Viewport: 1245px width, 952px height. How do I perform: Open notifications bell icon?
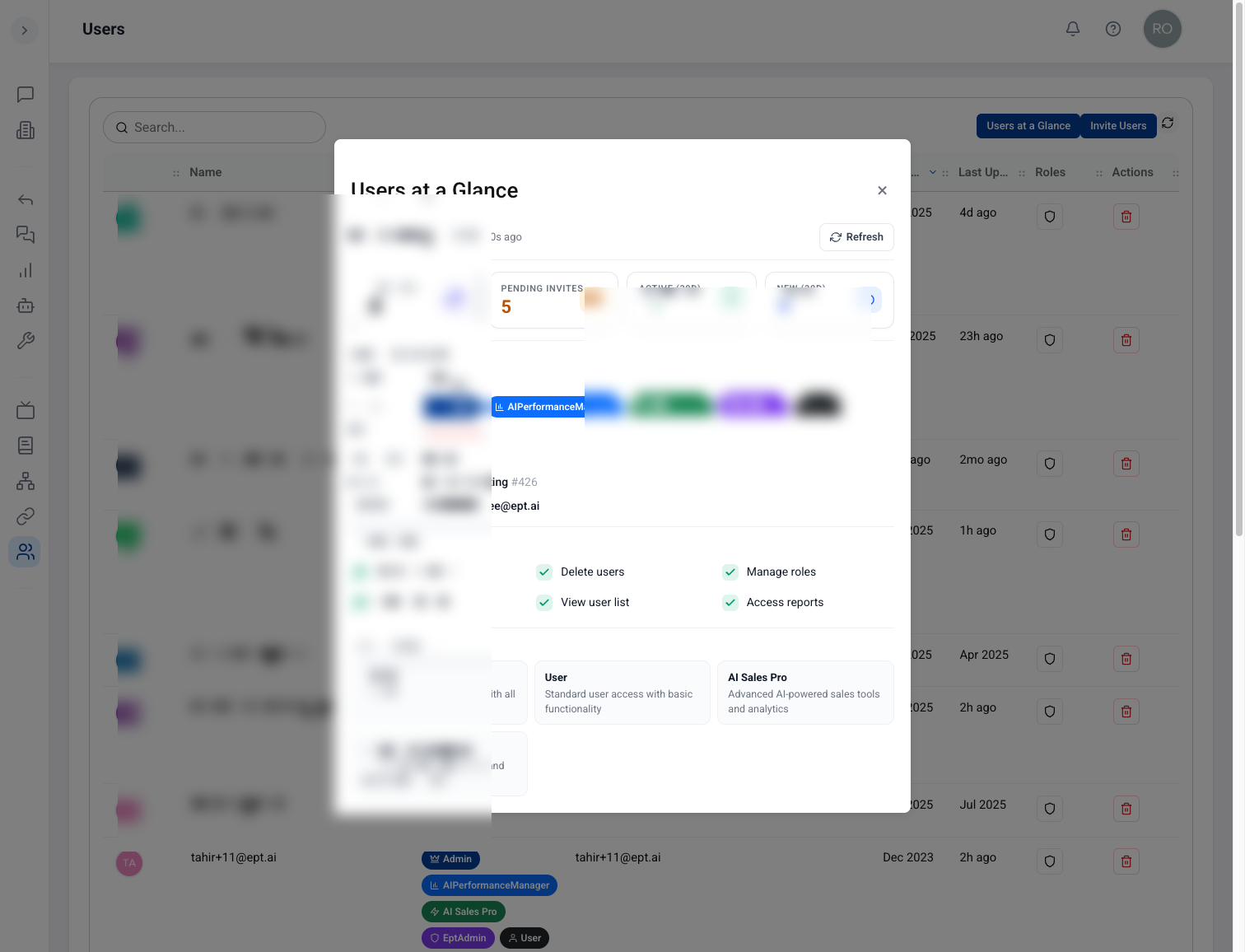point(1073,29)
